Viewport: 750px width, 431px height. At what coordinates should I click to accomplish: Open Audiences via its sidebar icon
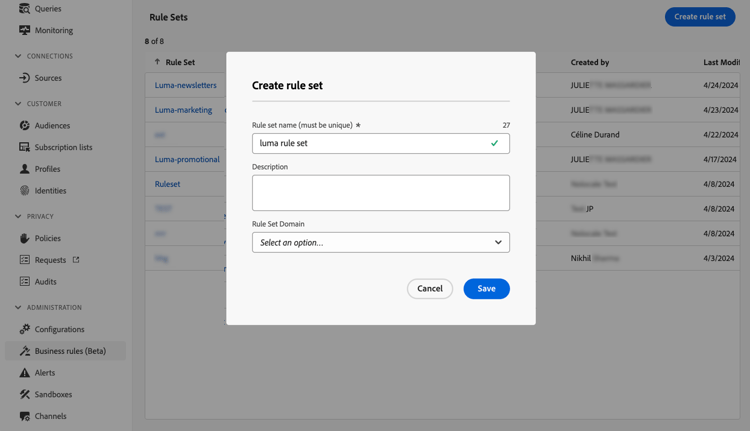[25, 126]
